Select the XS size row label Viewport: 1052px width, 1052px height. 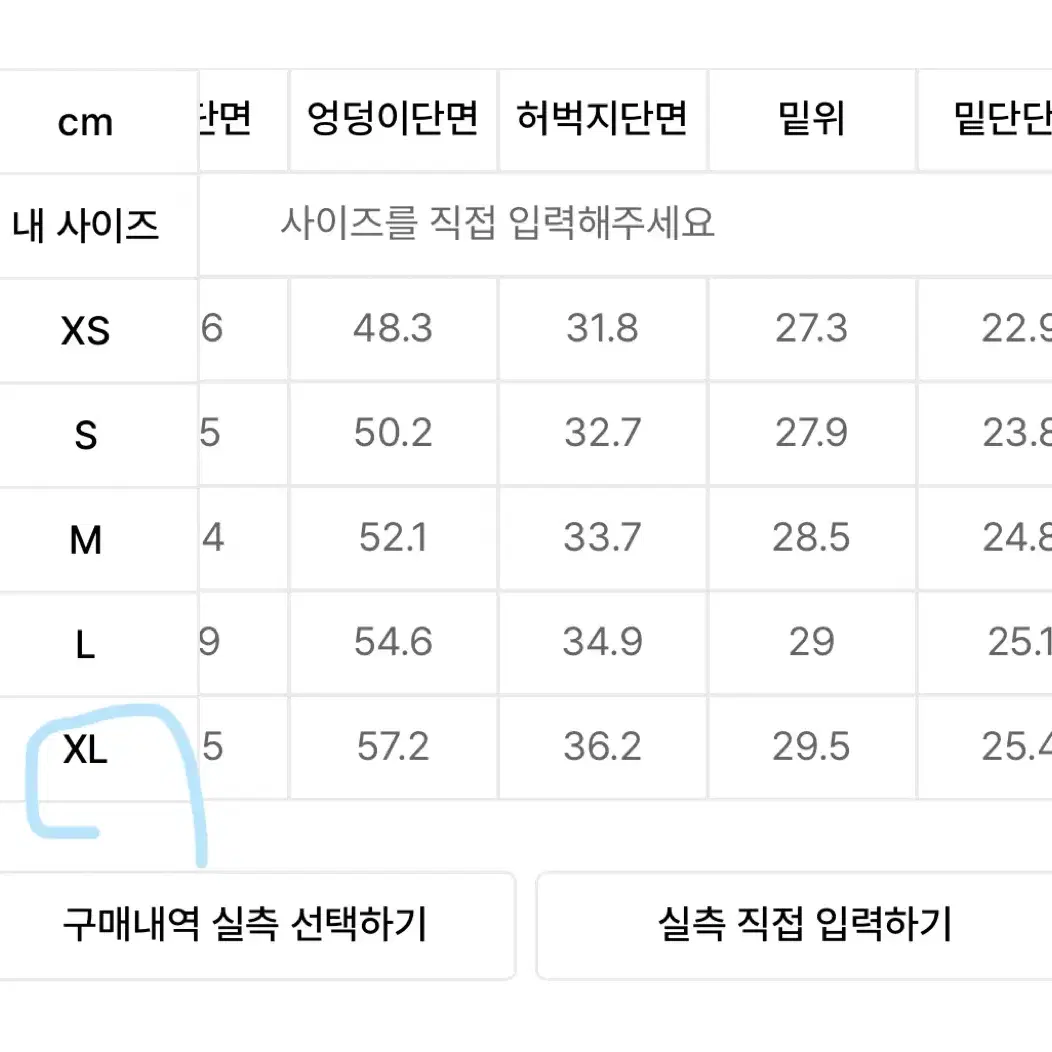click(85, 330)
